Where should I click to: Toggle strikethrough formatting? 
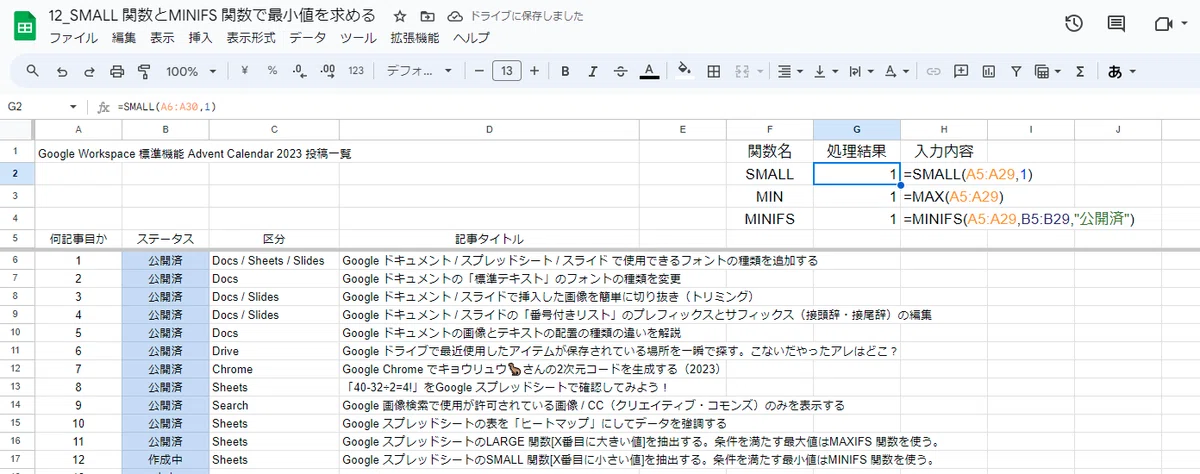tap(621, 71)
